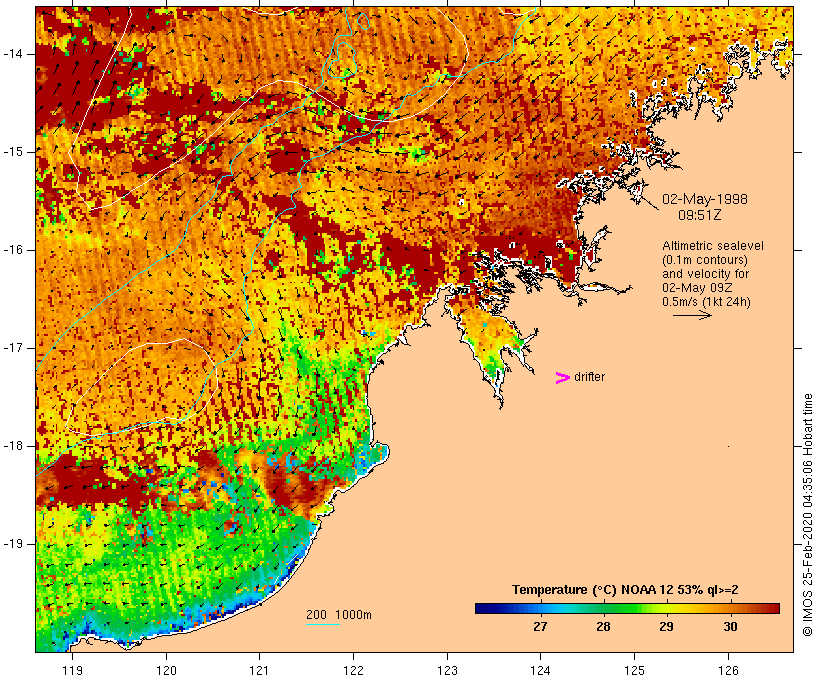The width and height of the screenshot is (820, 680).
Task: Click the time label 09:51Z
Action: click(x=700, y=215)
